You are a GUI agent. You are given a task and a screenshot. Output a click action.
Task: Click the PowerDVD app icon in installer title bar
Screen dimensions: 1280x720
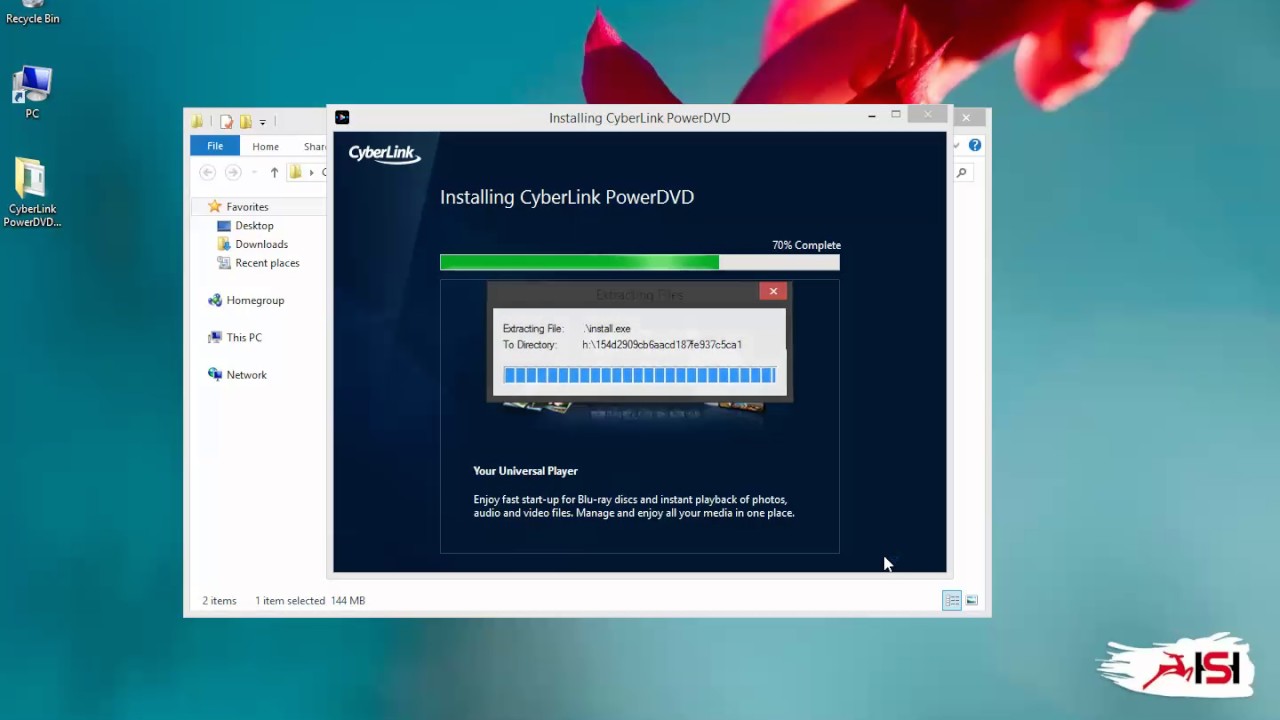[342, 117]
